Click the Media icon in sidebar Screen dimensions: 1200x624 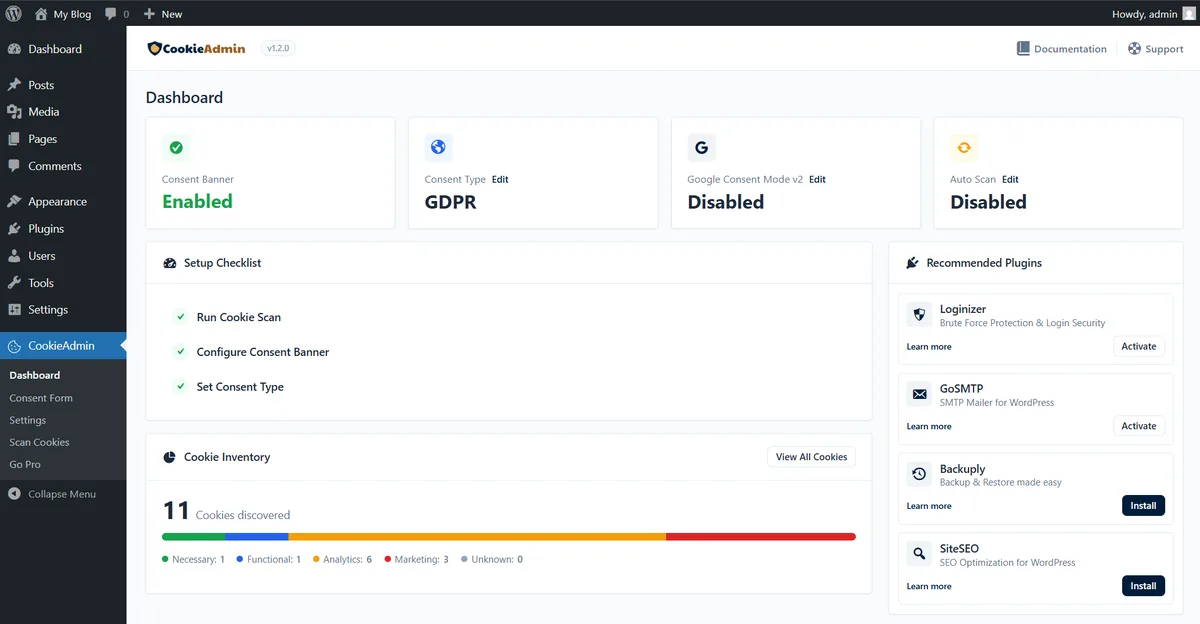point(14,112)
